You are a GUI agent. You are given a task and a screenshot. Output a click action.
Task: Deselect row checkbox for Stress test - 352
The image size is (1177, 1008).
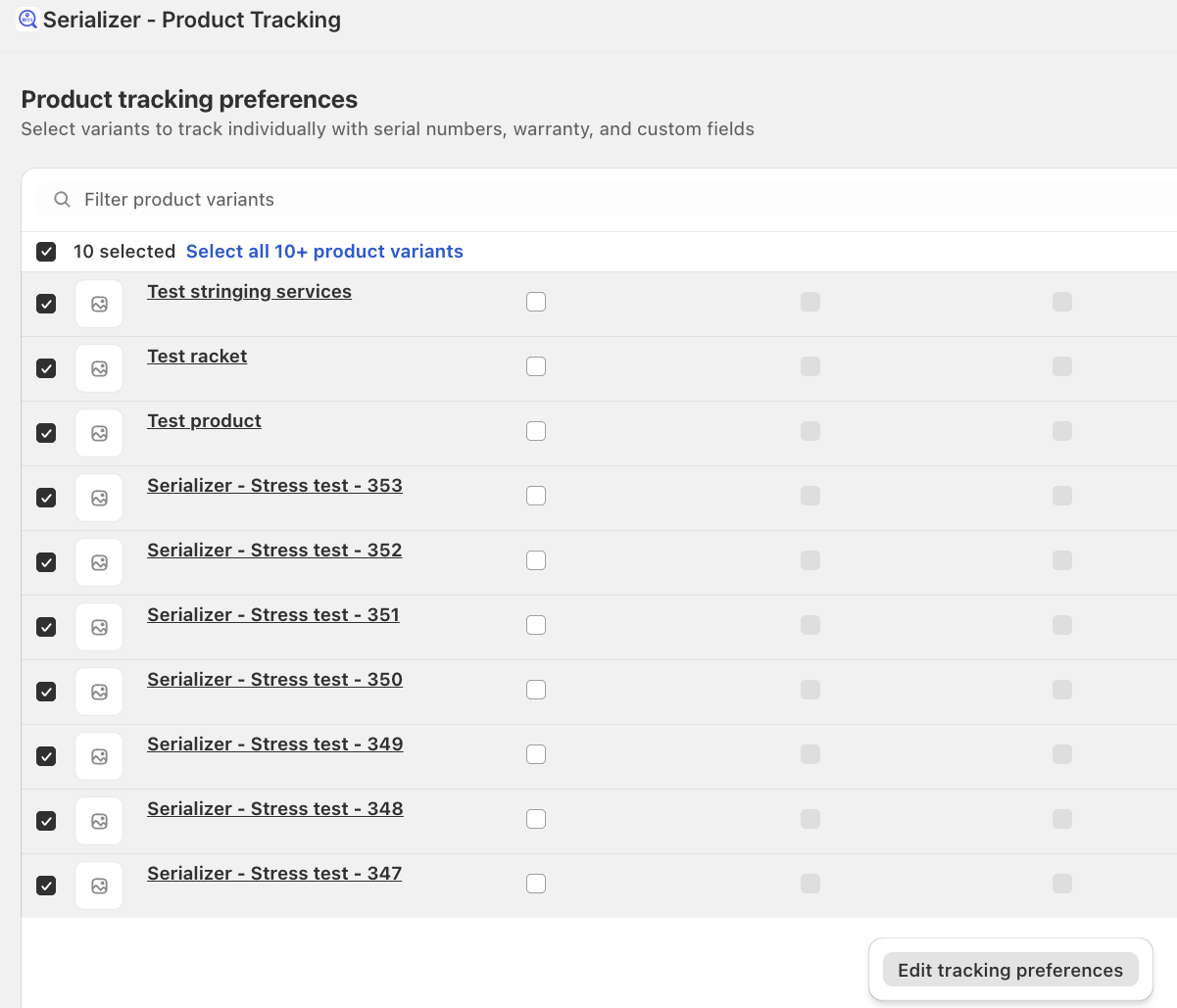pyautogui.click(x=46, y=562)
